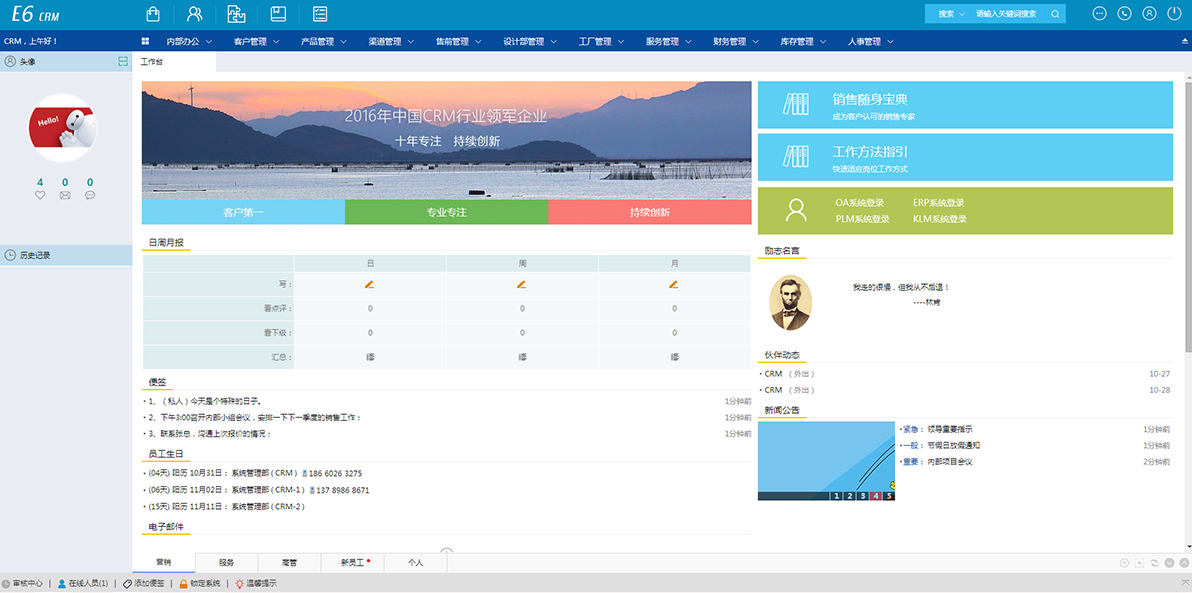Viewport: 1192px width, 593px height.
Task: Open the 搜索 type dropdown
Action: (x=950, y=14)
